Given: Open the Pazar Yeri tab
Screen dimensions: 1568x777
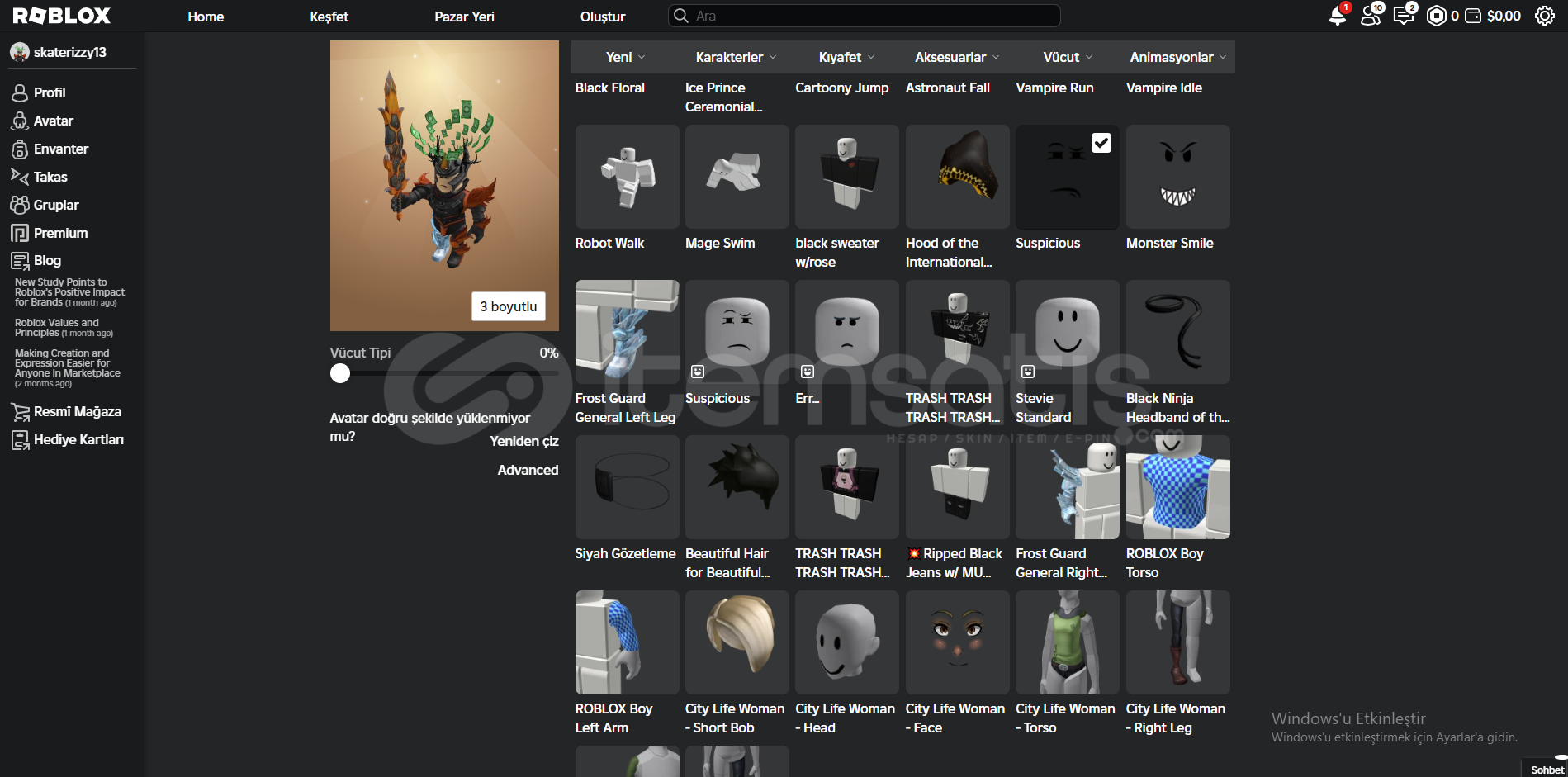Looking at the screenshot, I should pos(465,17).
